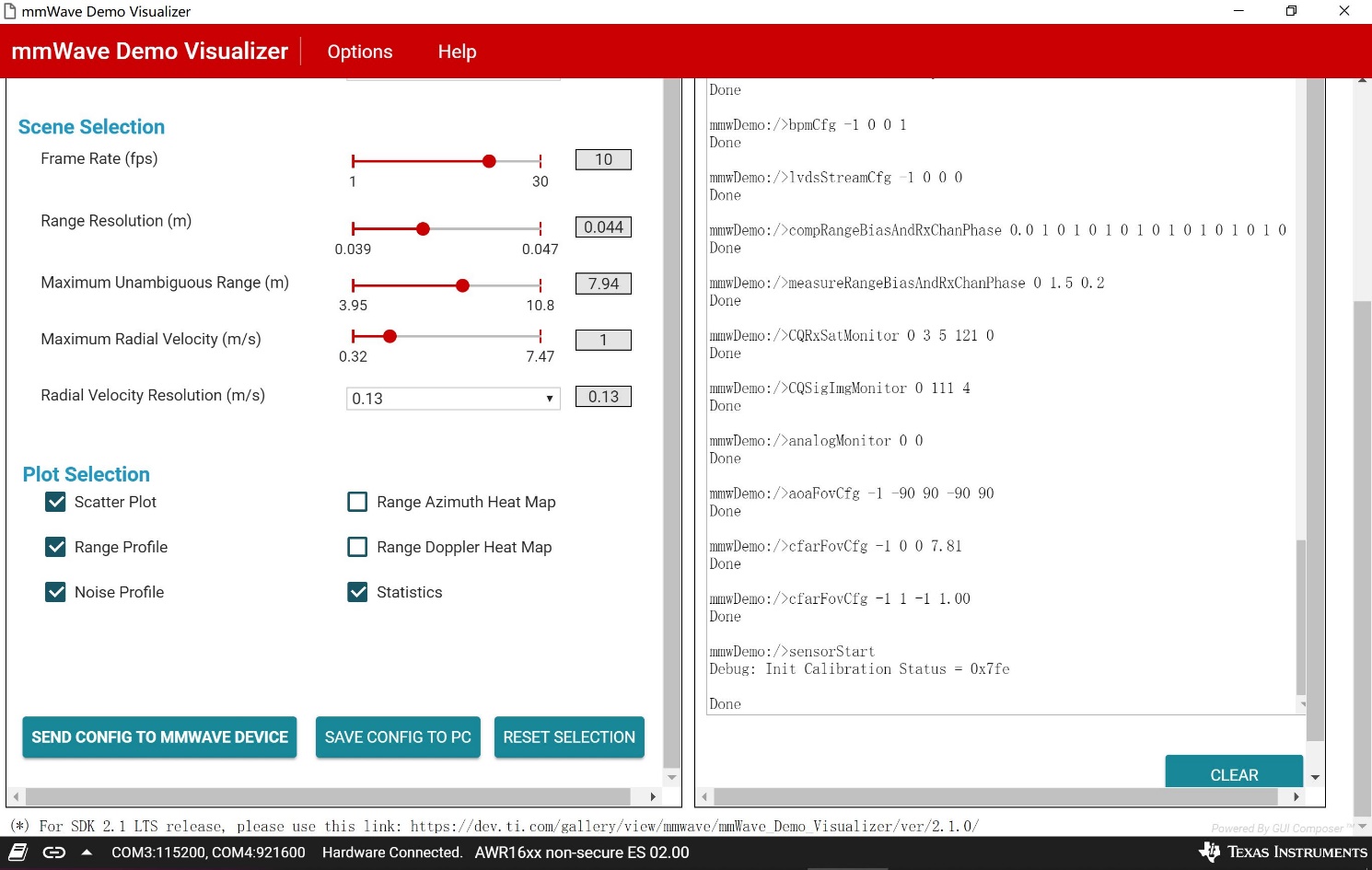
Task: Click the page's outer vertical scrollbar thumb
Action: (x=1363, y=557)
